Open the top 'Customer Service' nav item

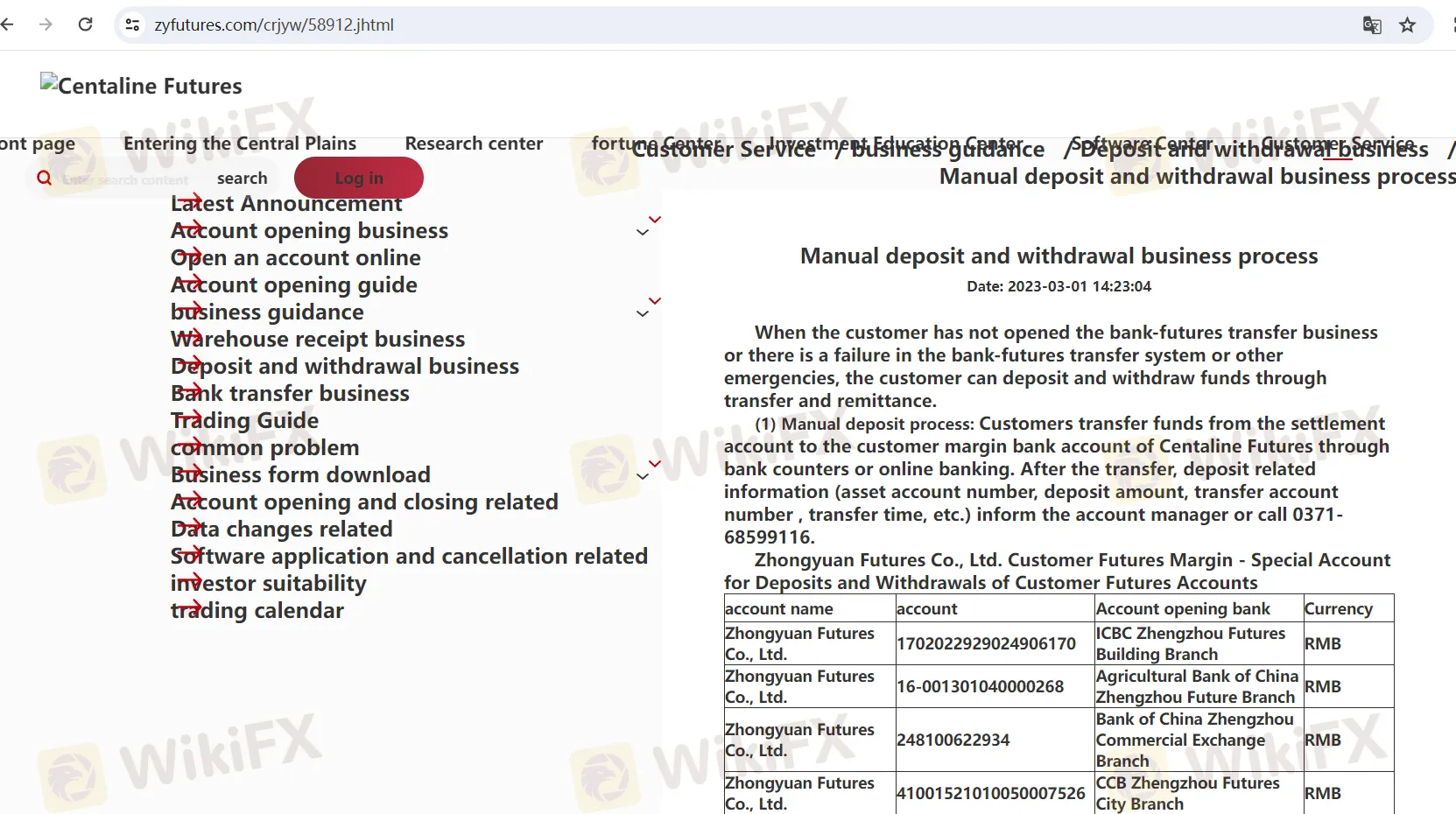[x=1338, y=143]
